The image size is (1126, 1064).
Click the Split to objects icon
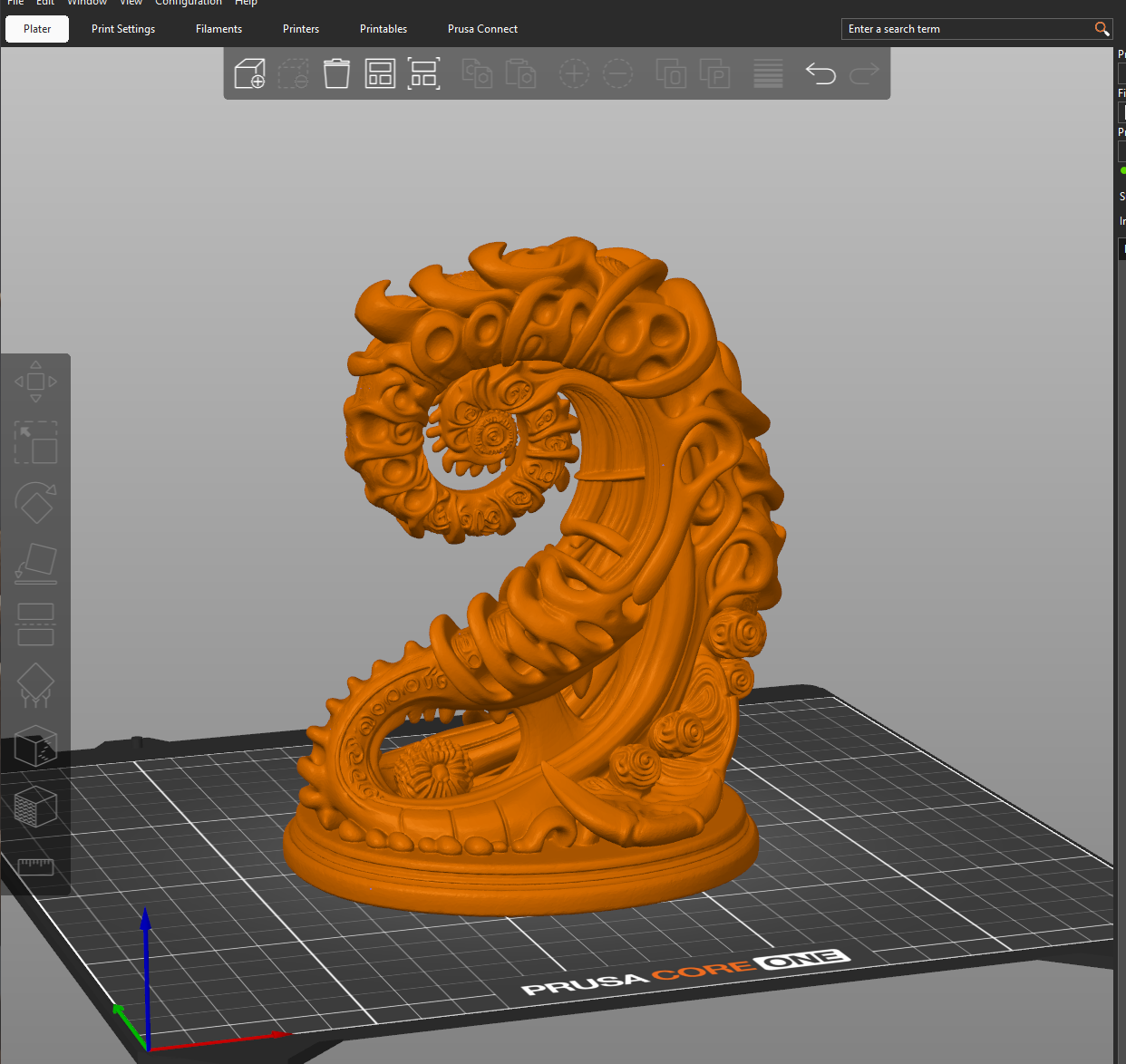671,73
